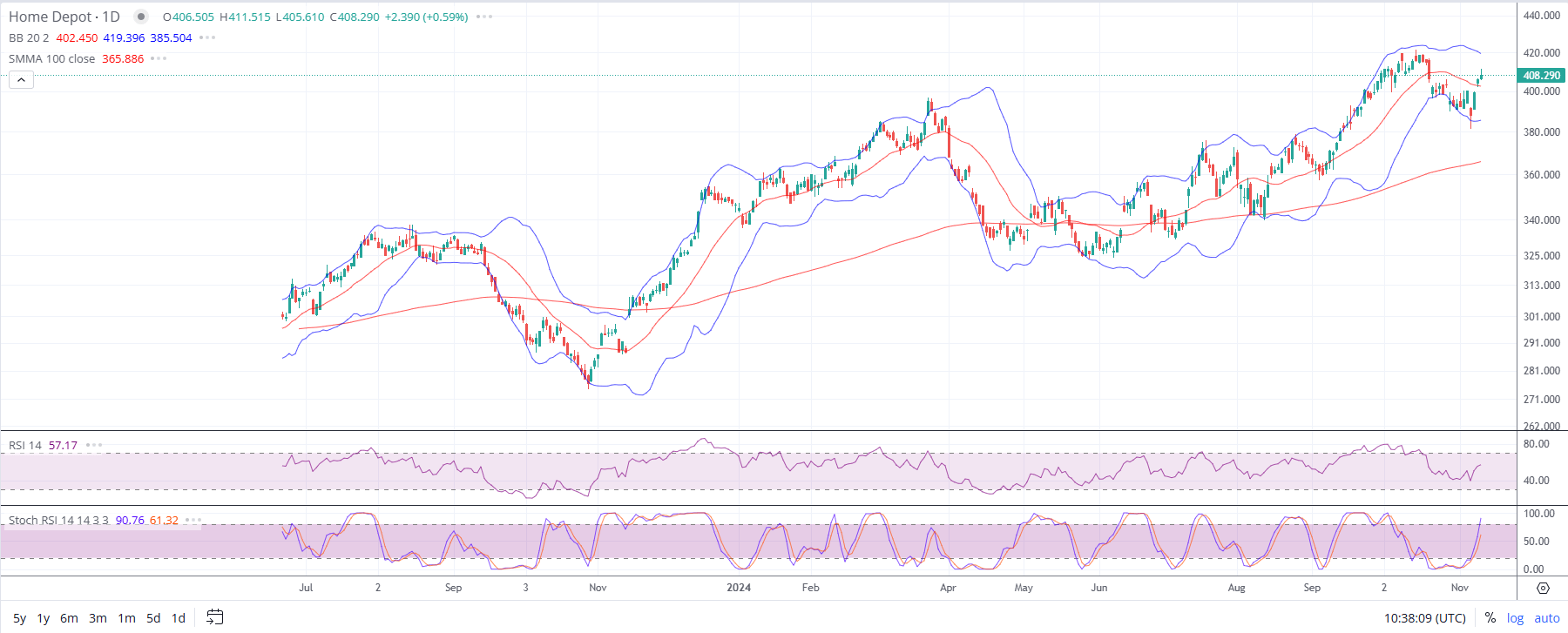Click the May label on time axis
This screenshot has height=633, width=1568.
[x=1024, y=588]
